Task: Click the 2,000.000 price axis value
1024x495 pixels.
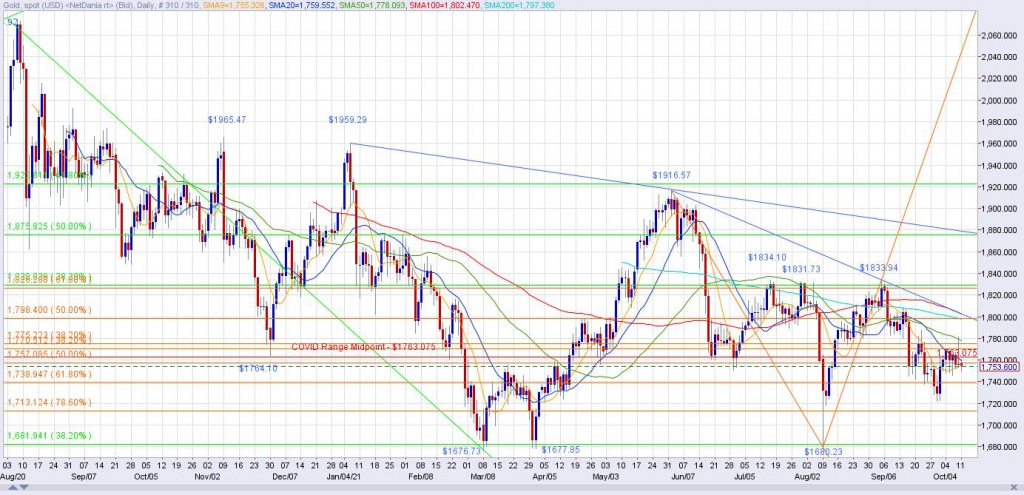Action: click(x=999, y=101)
